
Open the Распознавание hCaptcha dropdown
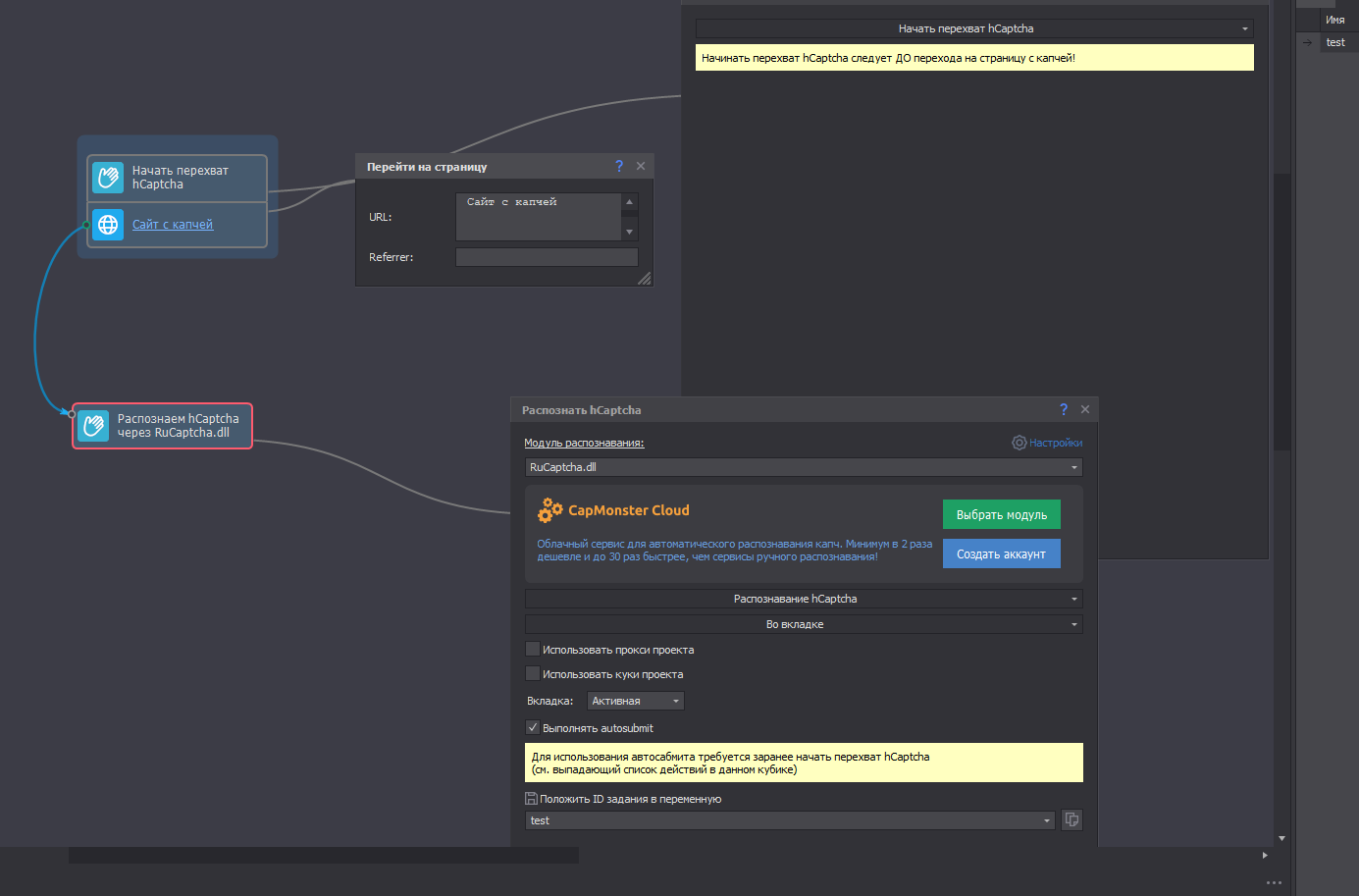pyautogui.click(x=804, y=599)
